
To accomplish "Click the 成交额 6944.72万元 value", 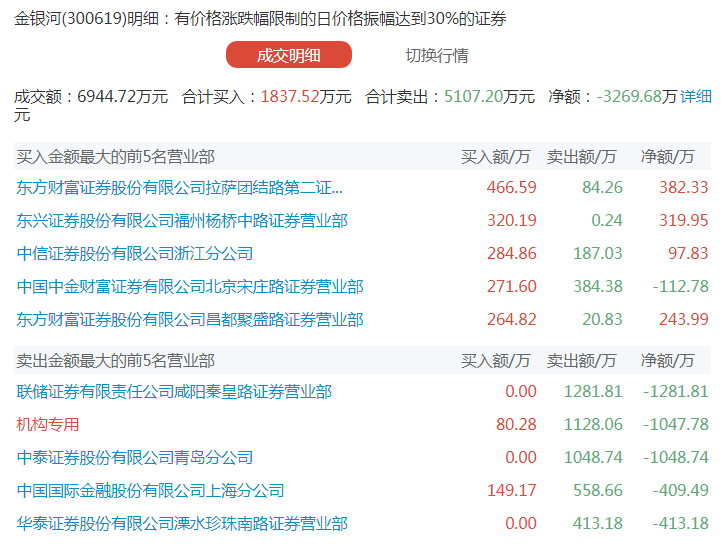I will point(122,97).
